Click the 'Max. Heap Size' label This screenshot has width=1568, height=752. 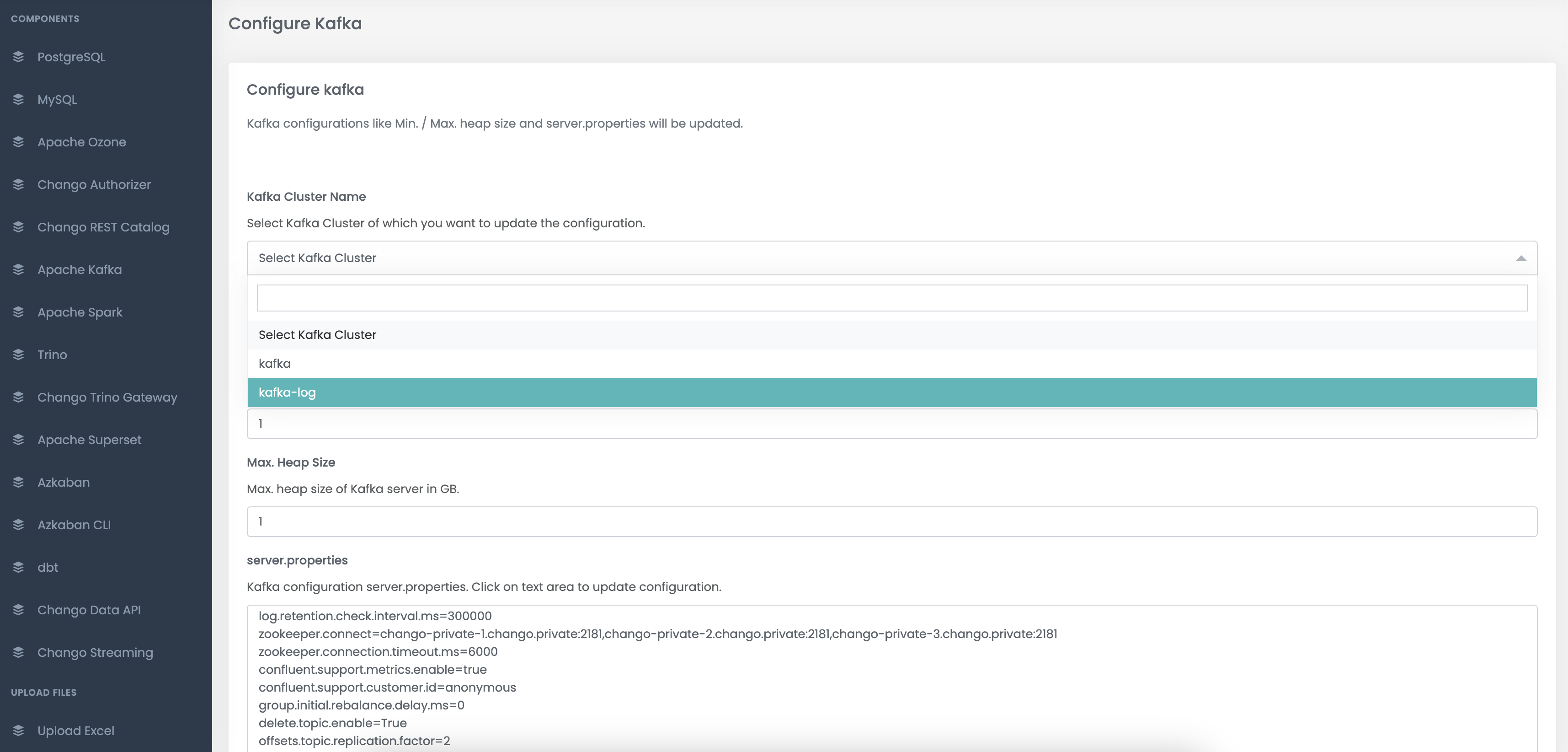(x=291, y=462)
